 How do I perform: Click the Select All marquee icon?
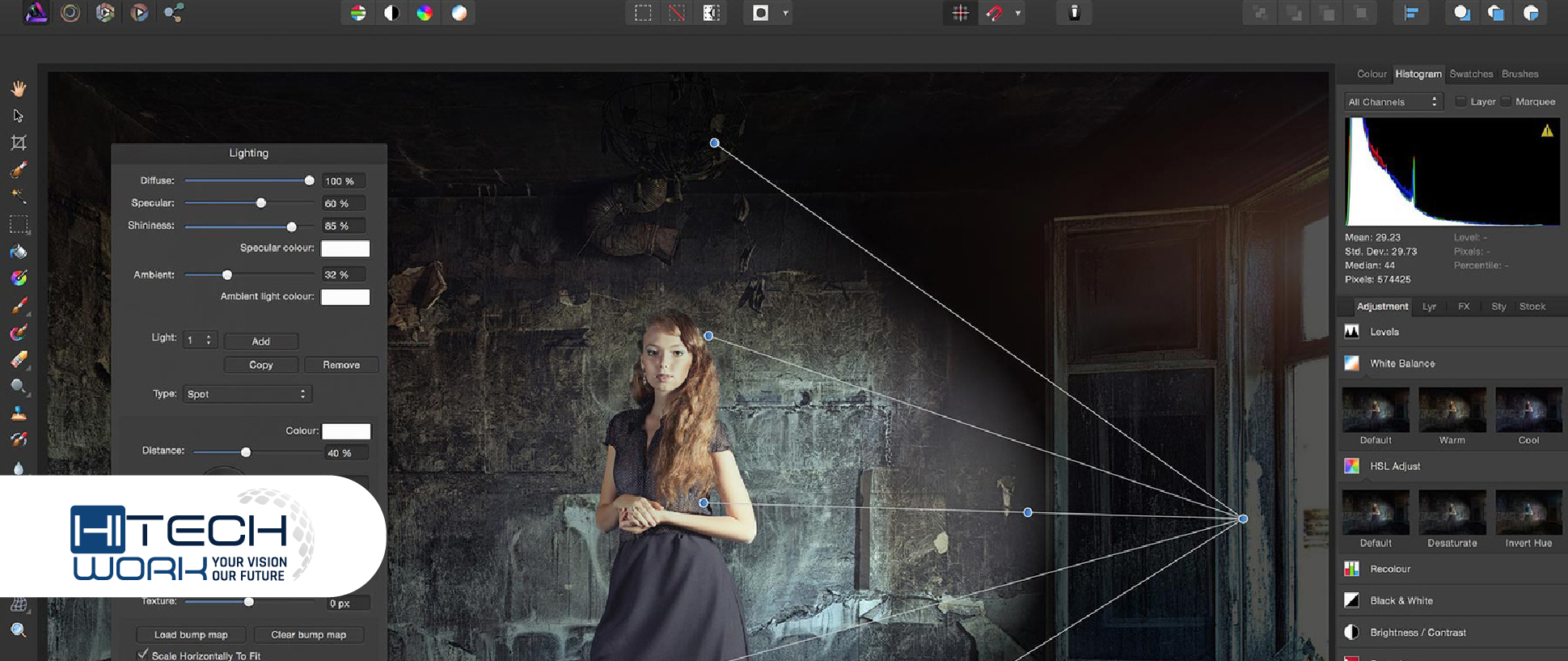[x=643, y=13]
